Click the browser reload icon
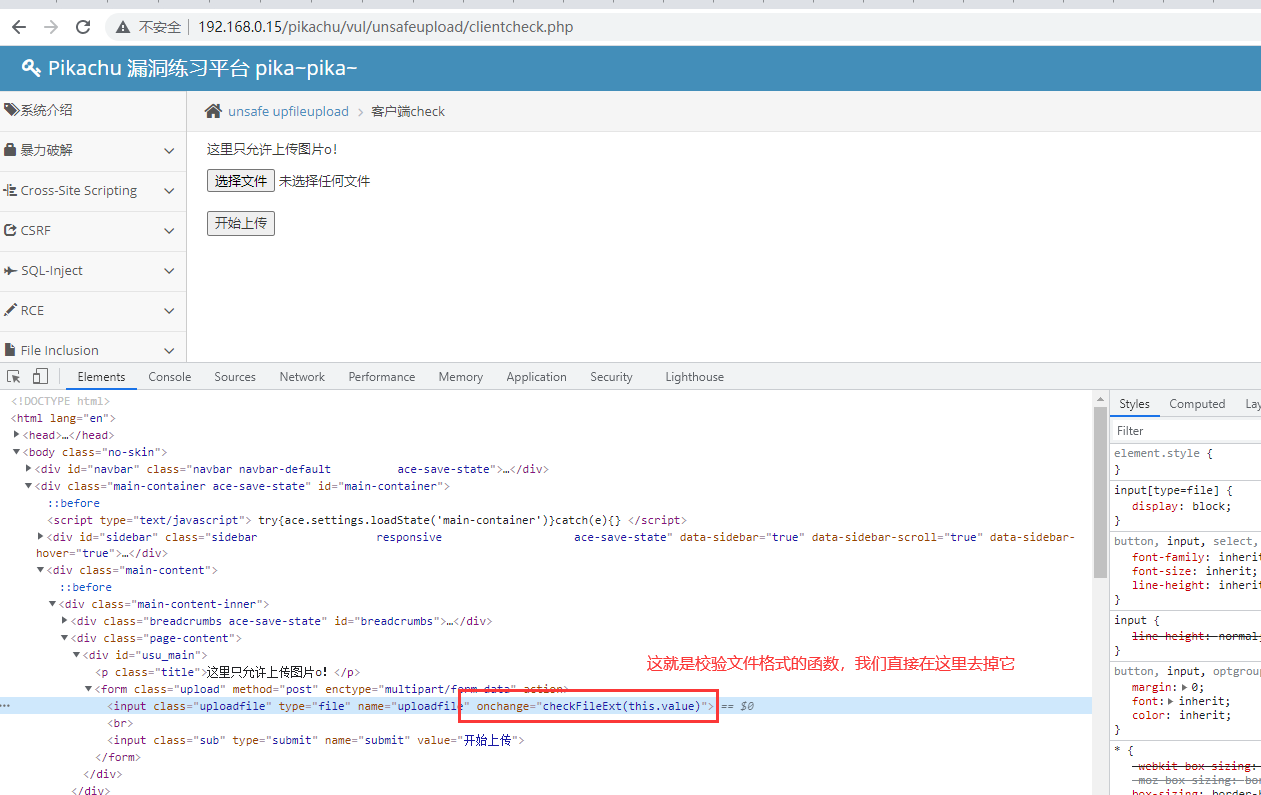1261x795 pixels. click(83, 27)
